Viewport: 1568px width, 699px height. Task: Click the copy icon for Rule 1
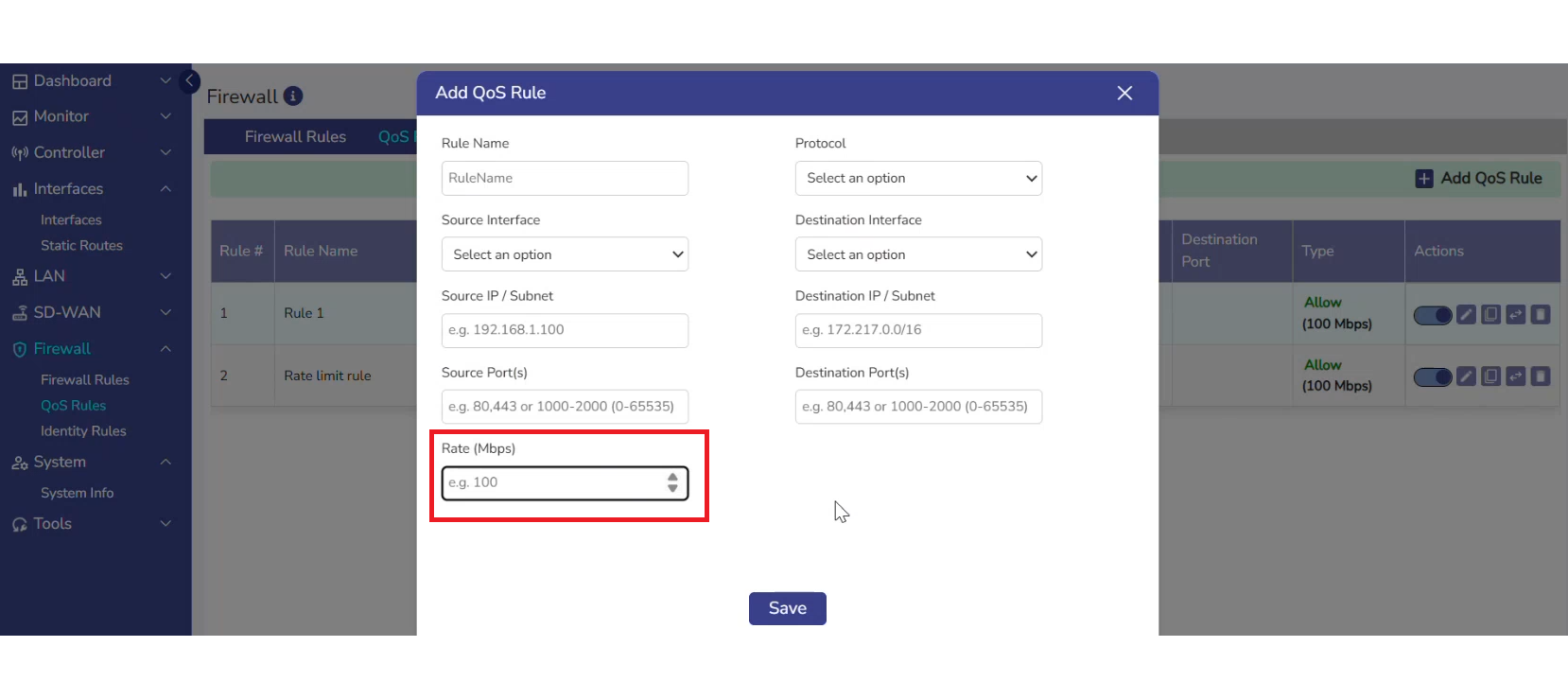pos(1490,315)
